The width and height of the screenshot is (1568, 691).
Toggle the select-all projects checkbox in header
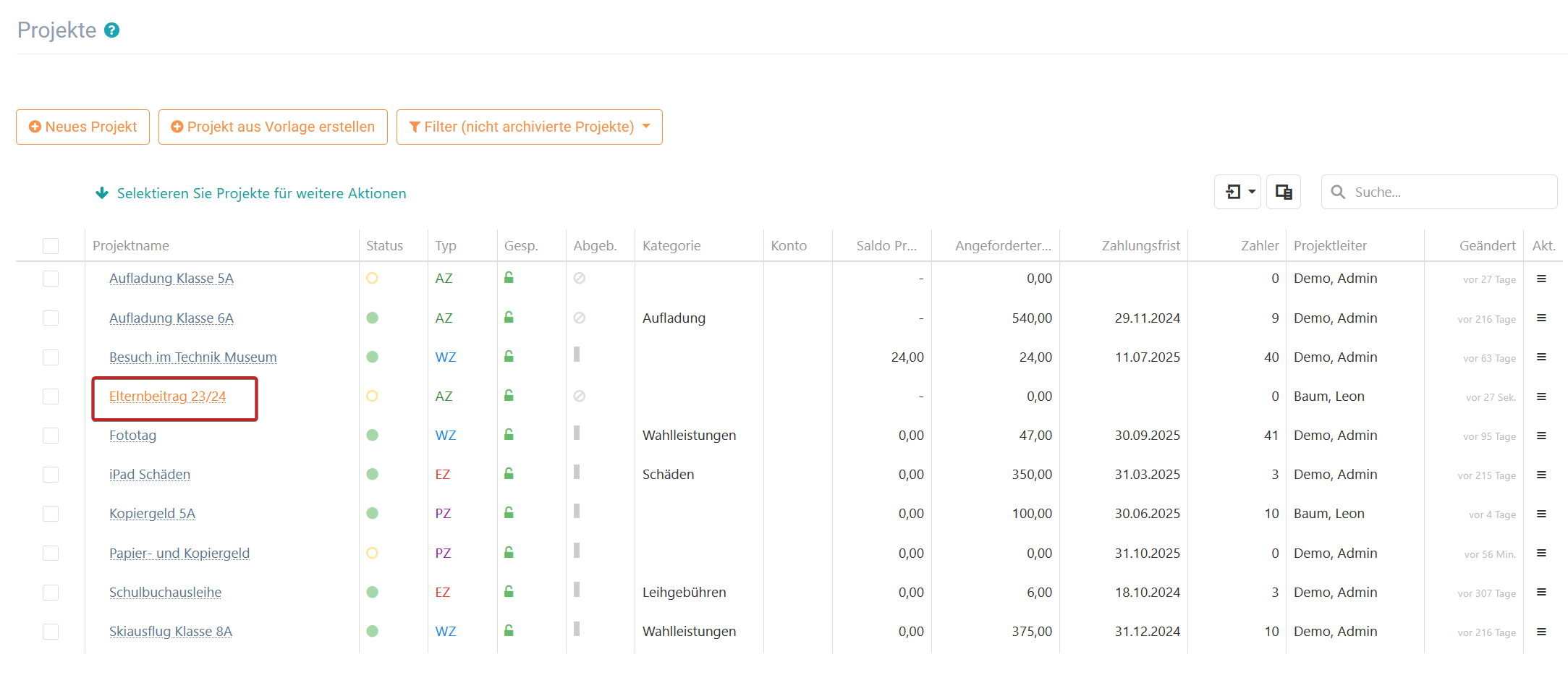pos(51,246)
